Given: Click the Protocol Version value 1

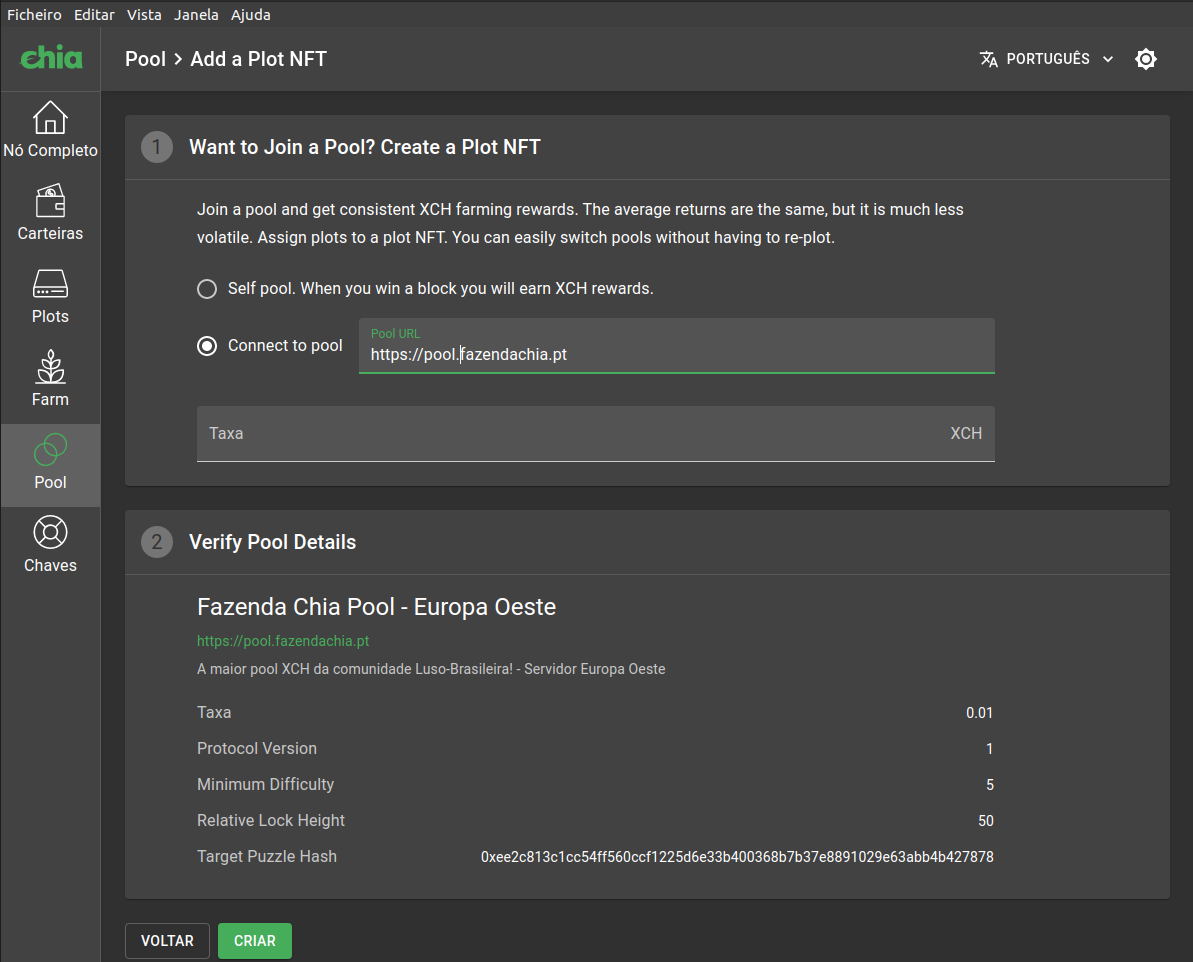Looking at the screenshot, I should (x=990, y=749).
